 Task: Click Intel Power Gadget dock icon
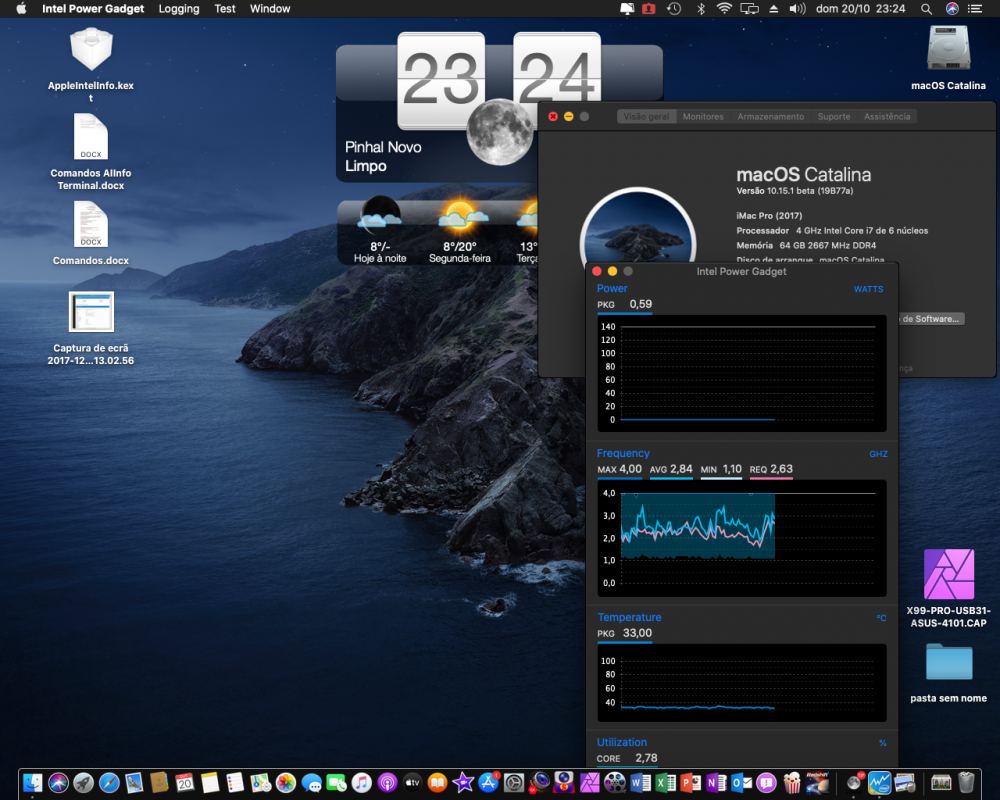(x=879, y=782)
